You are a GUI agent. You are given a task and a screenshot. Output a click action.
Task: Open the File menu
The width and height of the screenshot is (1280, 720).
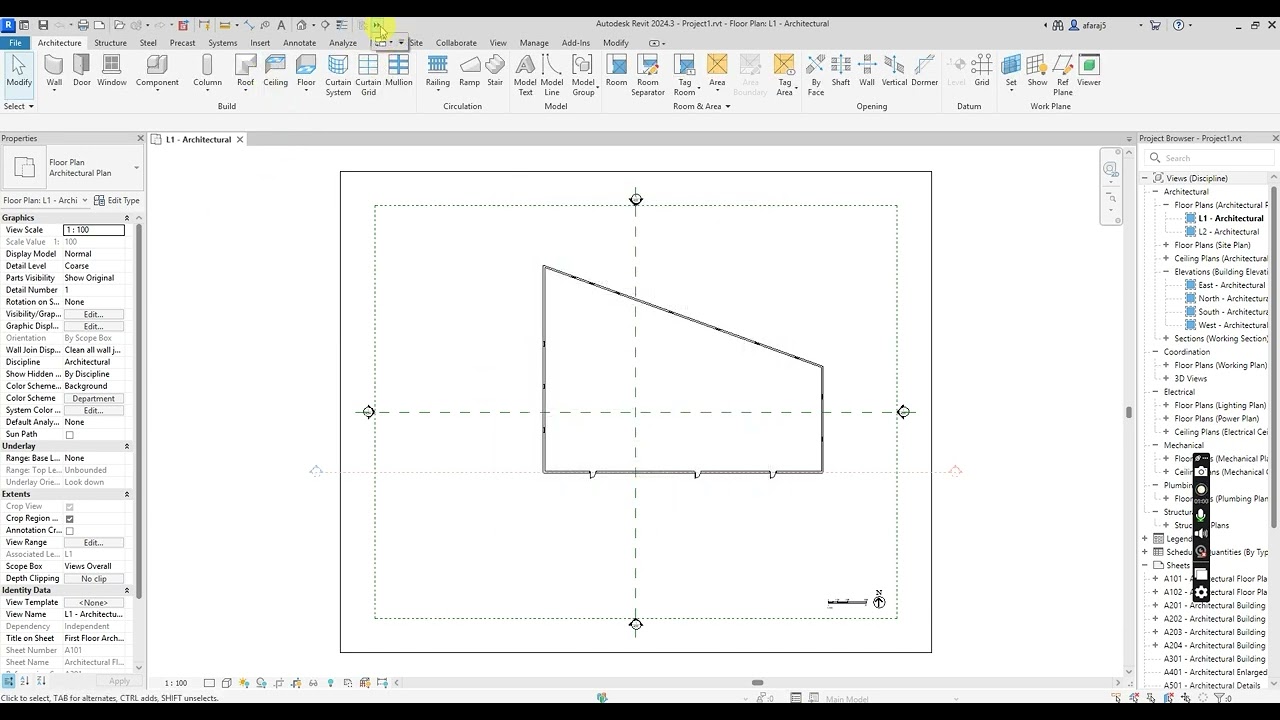[15, 43]
